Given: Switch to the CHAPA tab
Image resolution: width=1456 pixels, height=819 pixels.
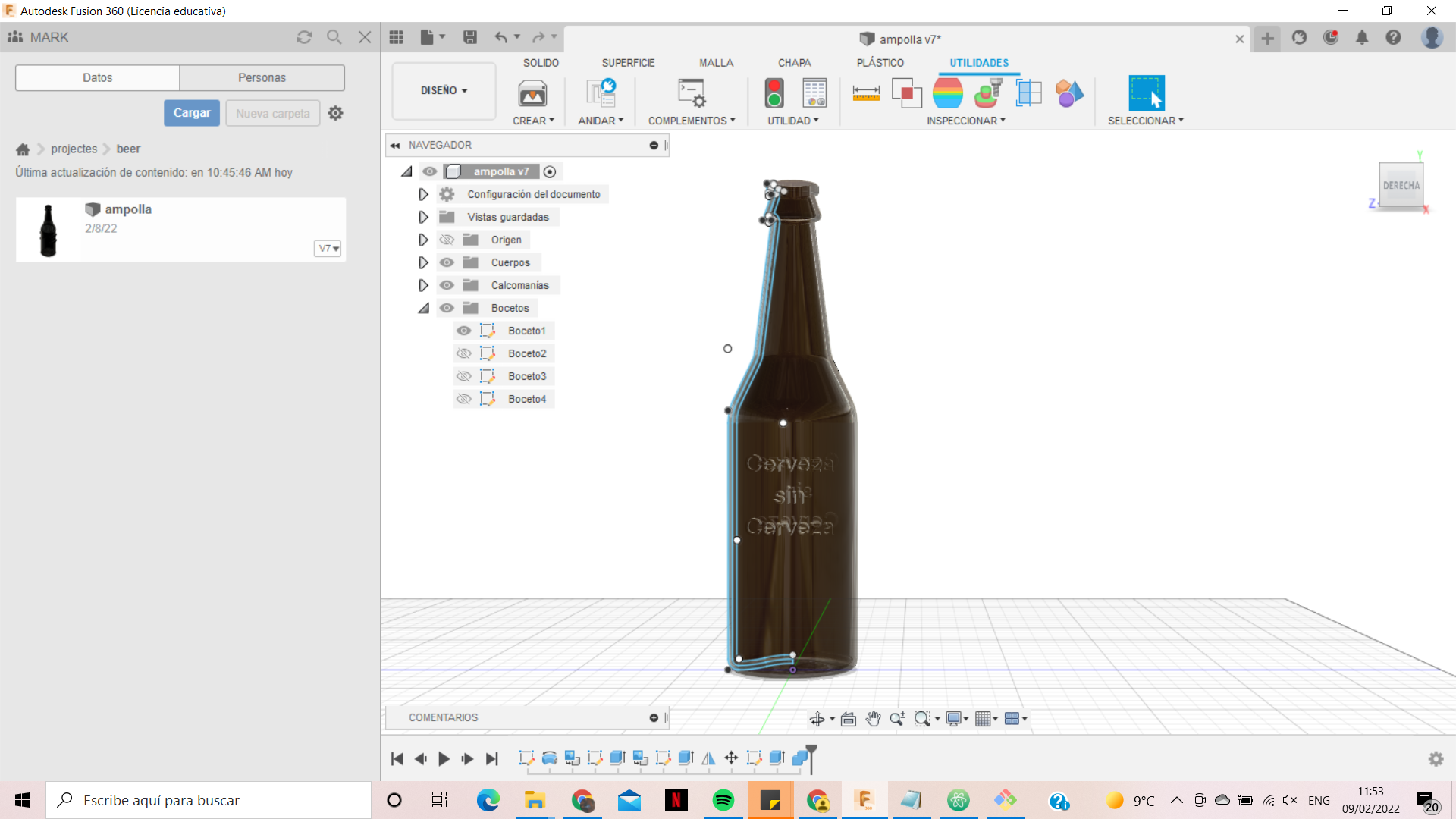Looking at the screenshot, I should coord(794,63).
